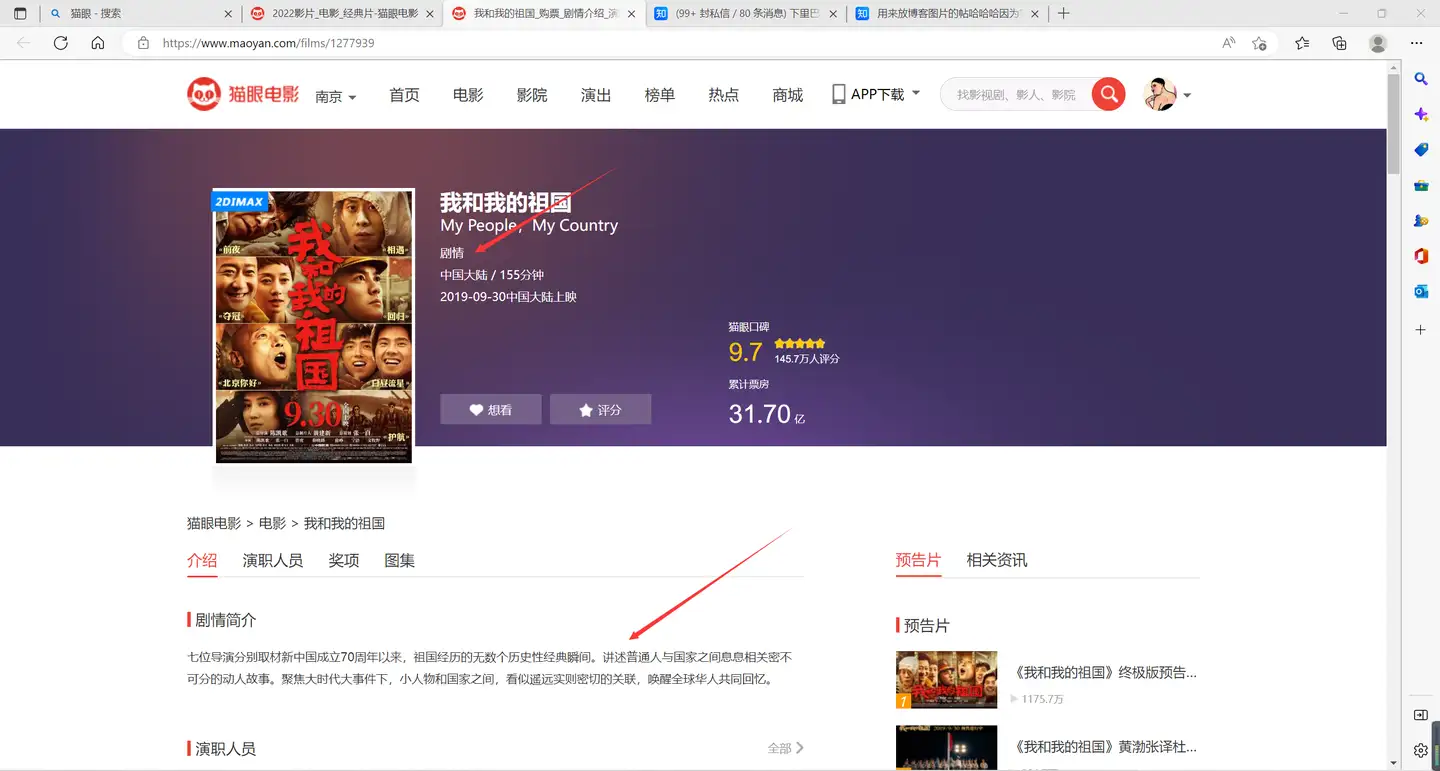Image resolution: width=1440 pixels, height=771 pixels.
Task: Follow the 电影 breadcrumb link
Action: pyautogui.click(x=272, y=523)
